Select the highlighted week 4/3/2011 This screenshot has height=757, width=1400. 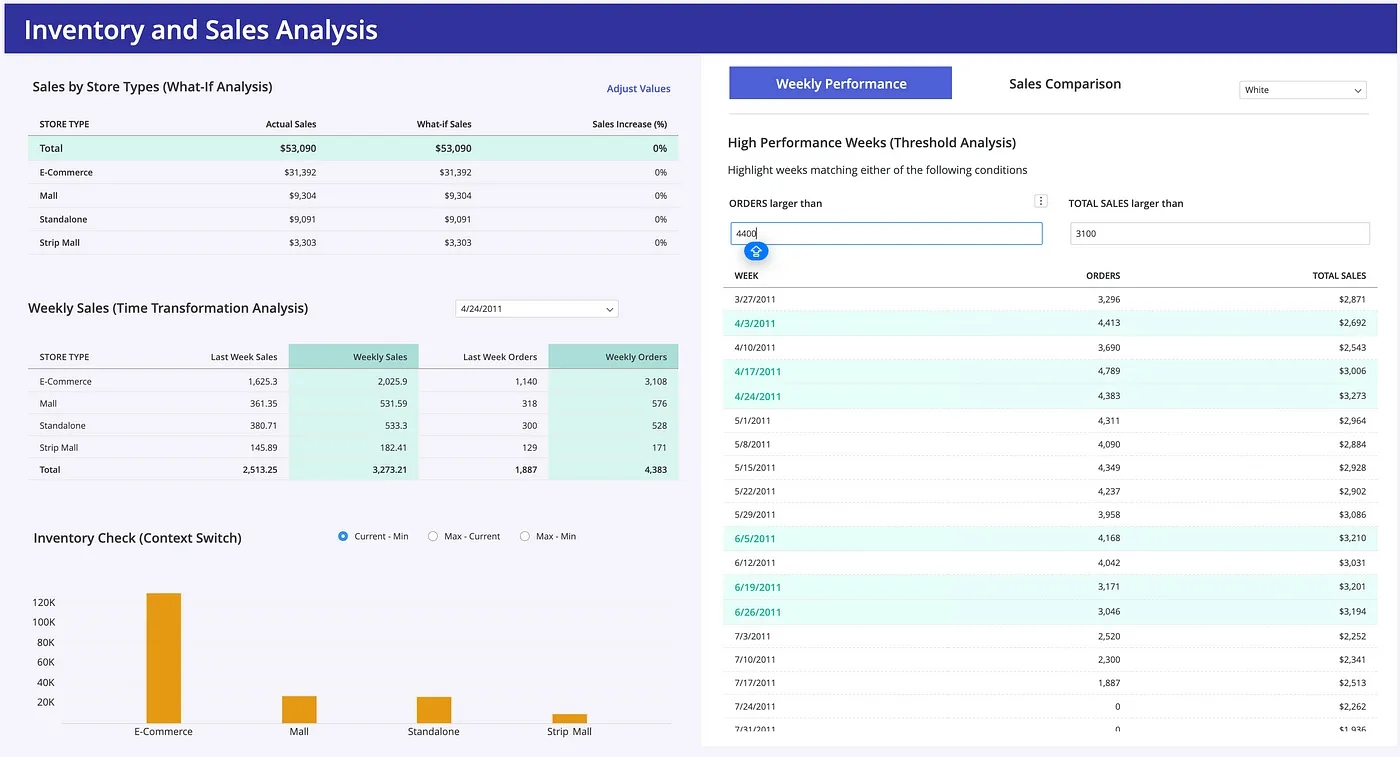click(x=757, y=323)
